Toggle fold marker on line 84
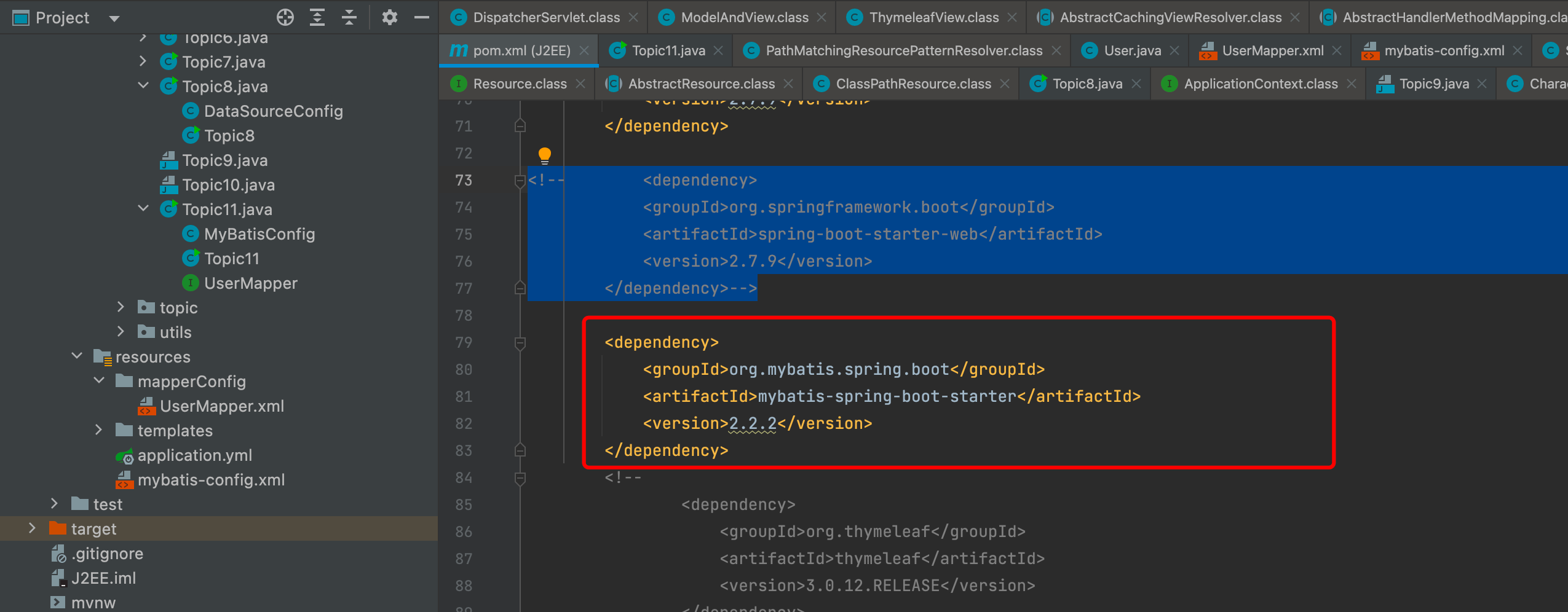The height and width of the screenshot is (612, 1568). click(x=520, y=478)
